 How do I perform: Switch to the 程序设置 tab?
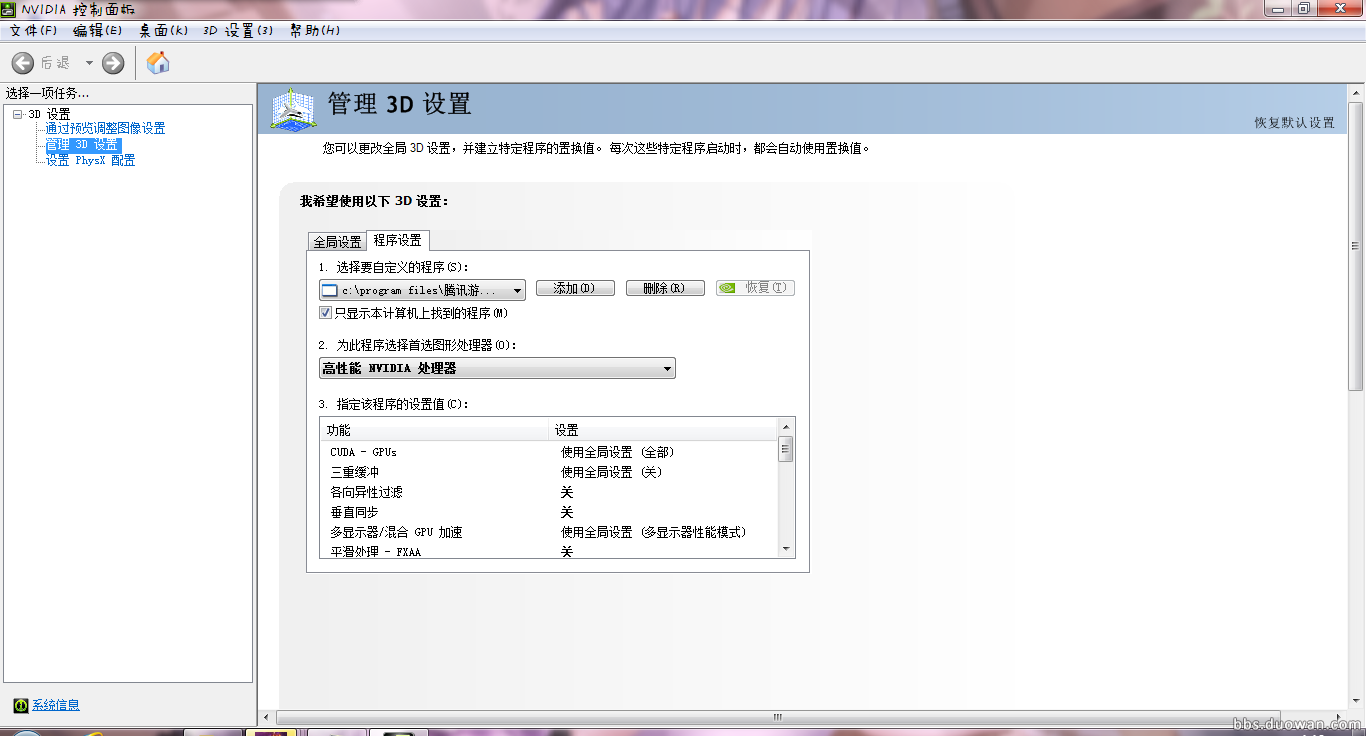click(397, 240)
